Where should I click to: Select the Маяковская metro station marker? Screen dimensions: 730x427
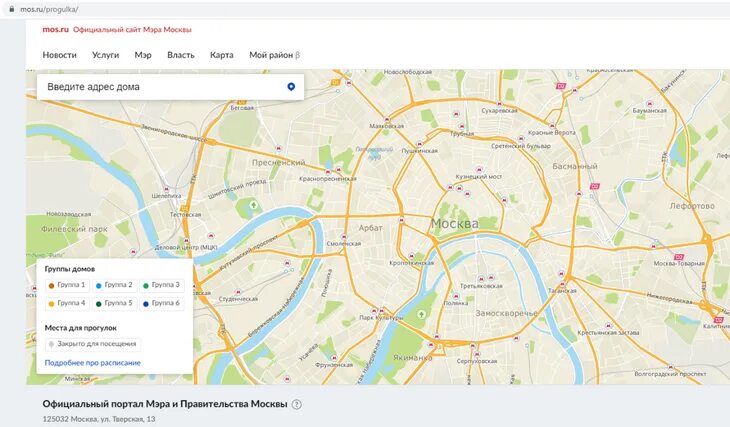(x=386, y=120)
